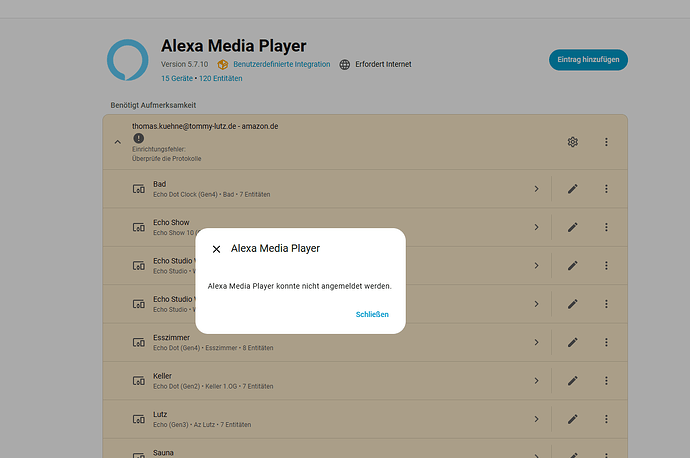Close the dialog with the X icon

point(216,249)
